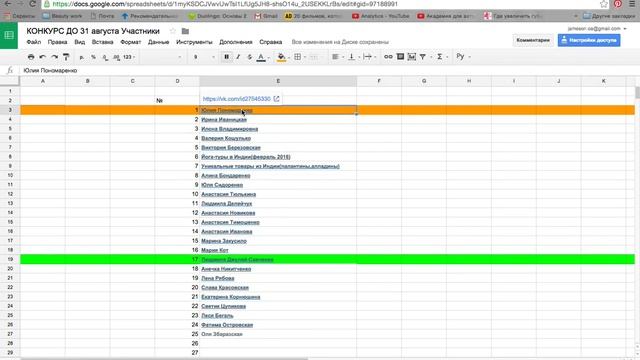Open the font family dropdown
The image size is (640, 360).
point(161,57)
